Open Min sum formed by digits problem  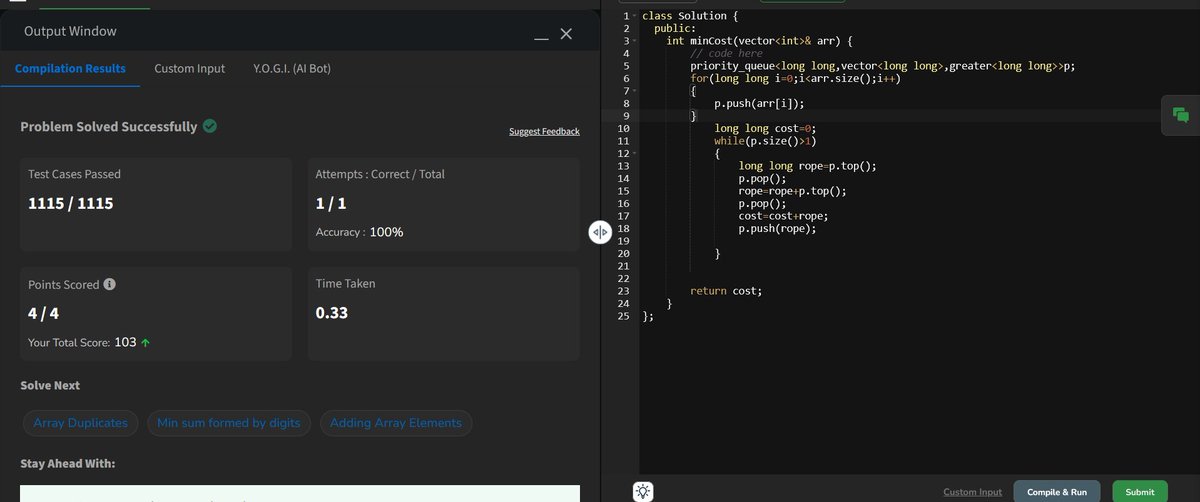(229, 423)
